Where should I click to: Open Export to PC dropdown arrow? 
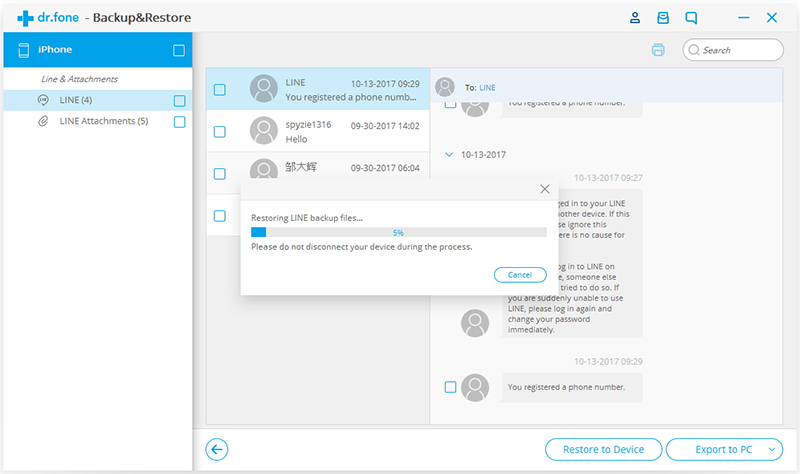(772, 450)
